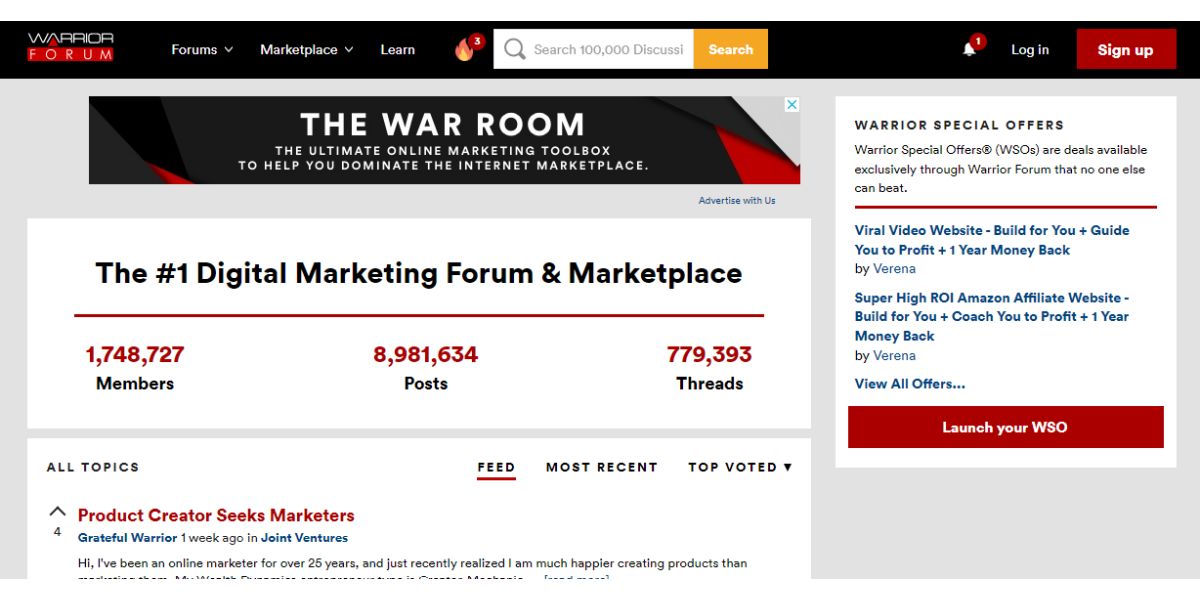Open View All Offers link
1200x600 pixels.
coord(909,383)
